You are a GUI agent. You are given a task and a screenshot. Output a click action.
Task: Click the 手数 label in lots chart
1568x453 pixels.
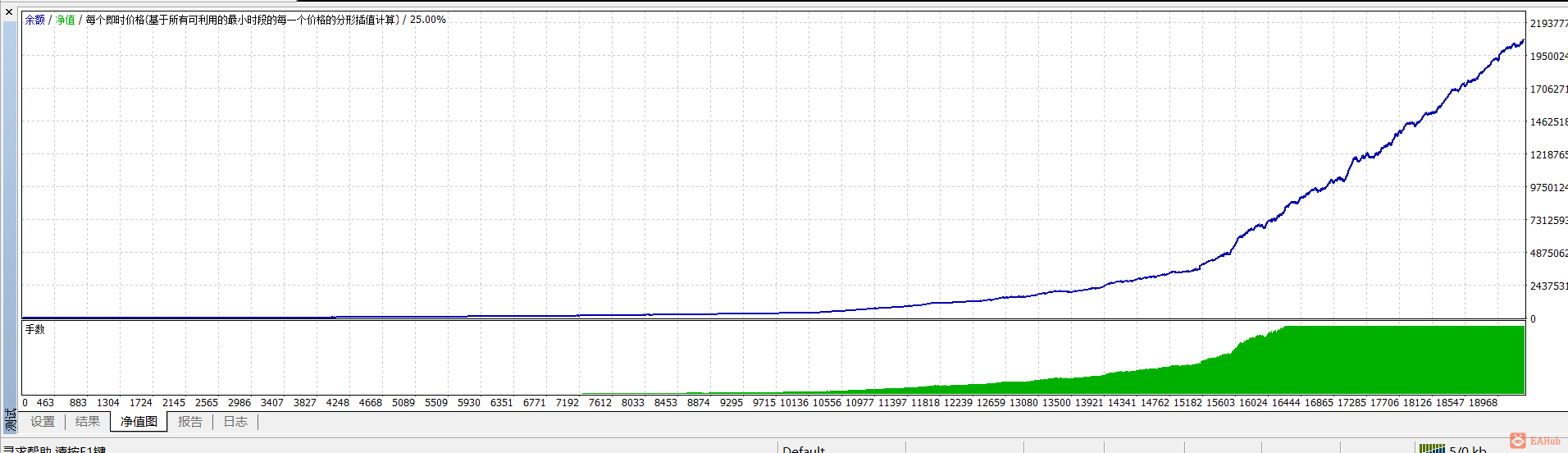(x=34, y=329)
